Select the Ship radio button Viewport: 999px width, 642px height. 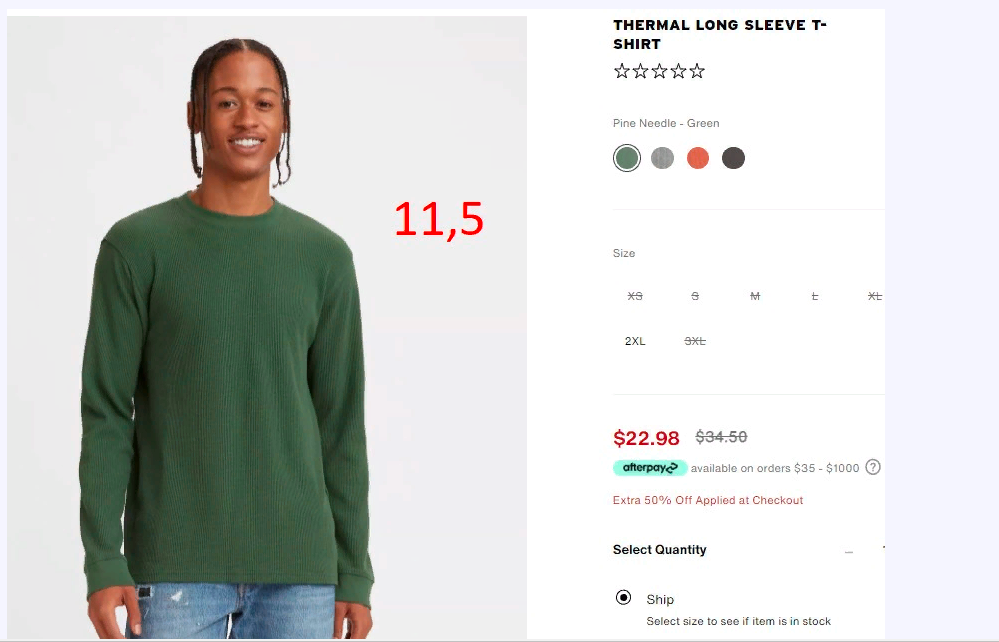pos(623,597)
